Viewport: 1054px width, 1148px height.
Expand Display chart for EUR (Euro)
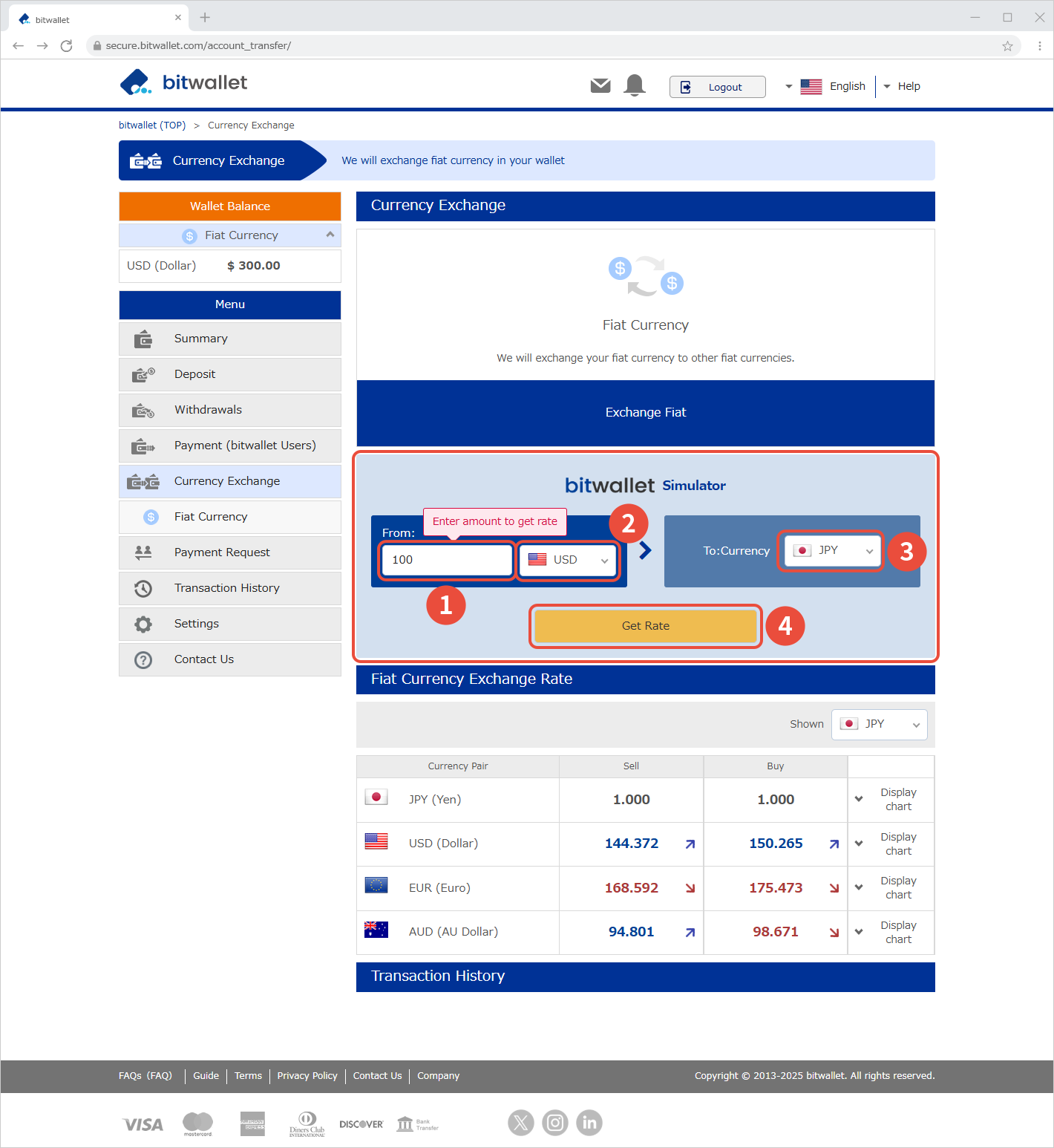pos(890,888)
